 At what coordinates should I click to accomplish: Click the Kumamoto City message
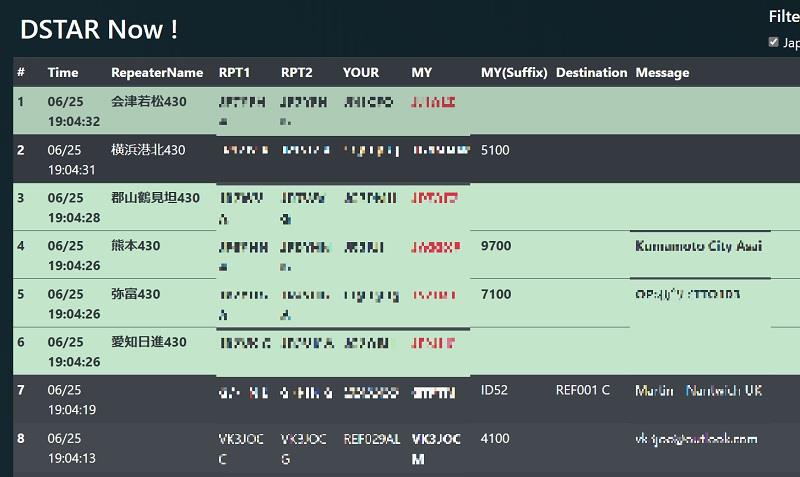(x=698, y=246)
